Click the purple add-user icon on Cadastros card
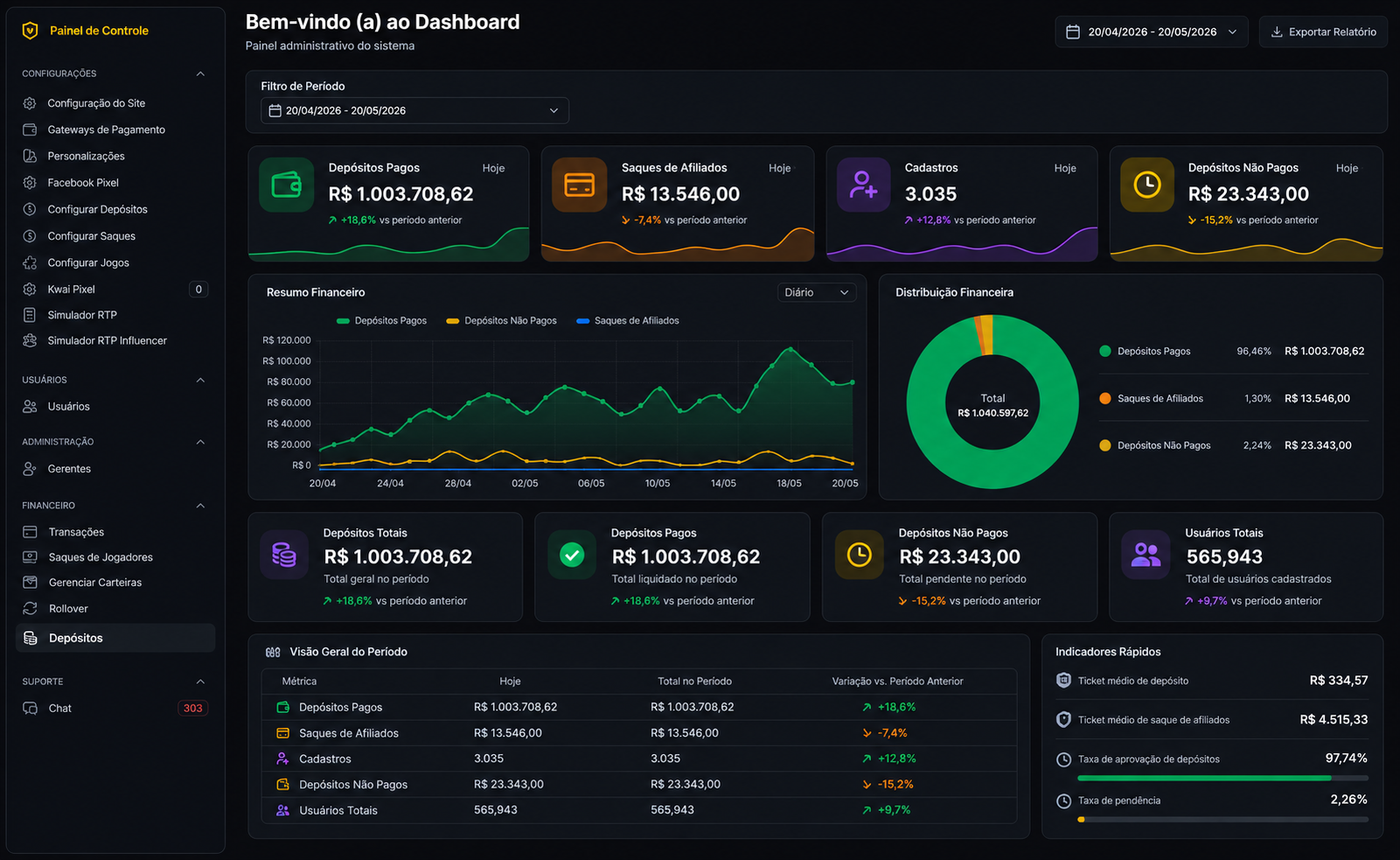 863,185
